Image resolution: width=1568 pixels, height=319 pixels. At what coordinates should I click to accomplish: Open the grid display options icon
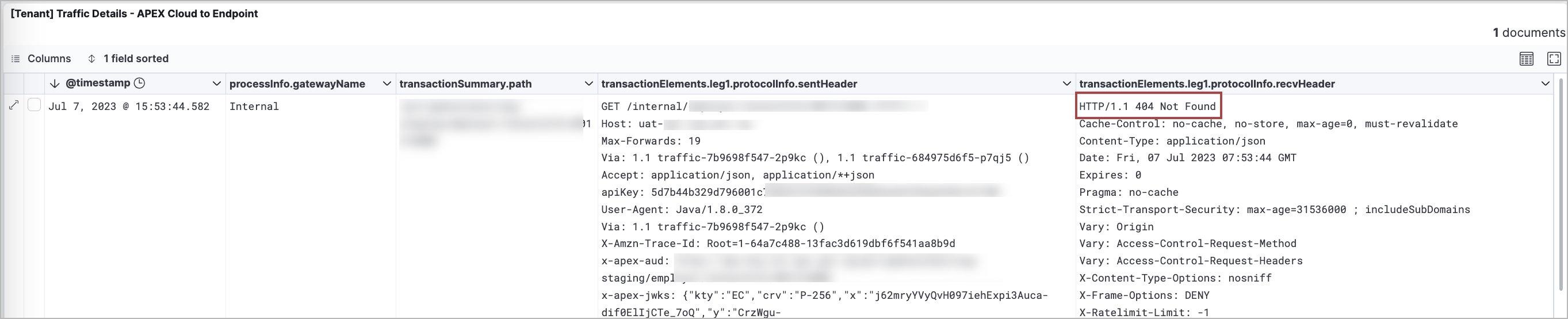point(1526,58)
